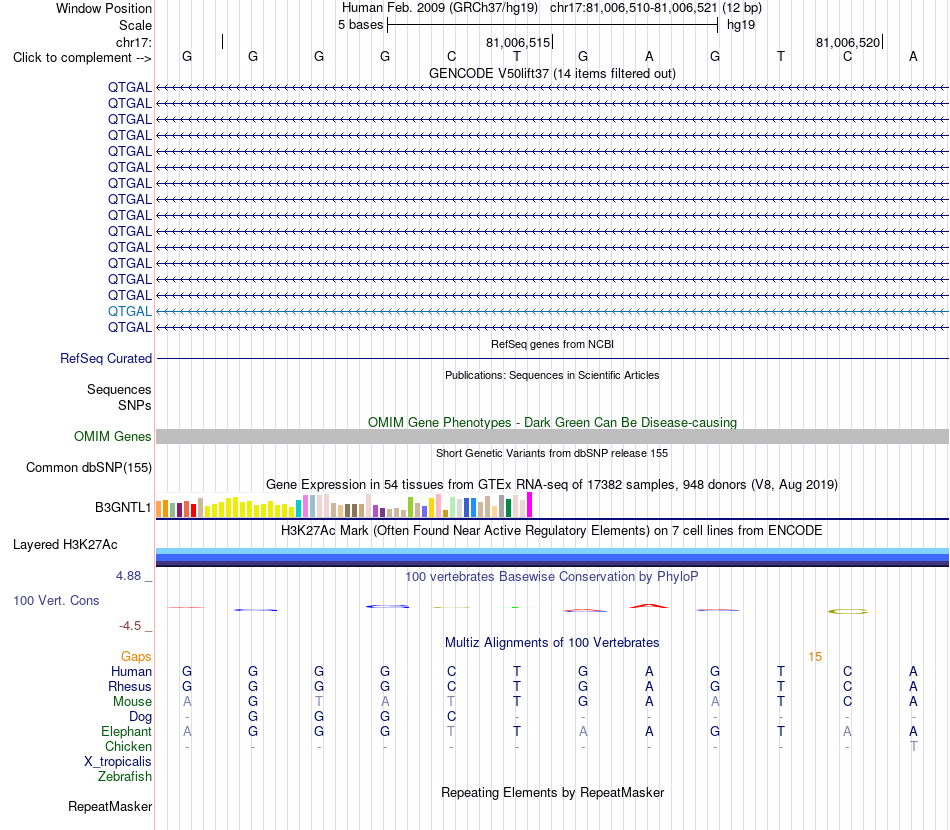Image resolution: width=950 pixels, height=830 pixels.
Task: Open the 'H3K27Ac Mark' ENCODE track title
Action: point(552,531)
